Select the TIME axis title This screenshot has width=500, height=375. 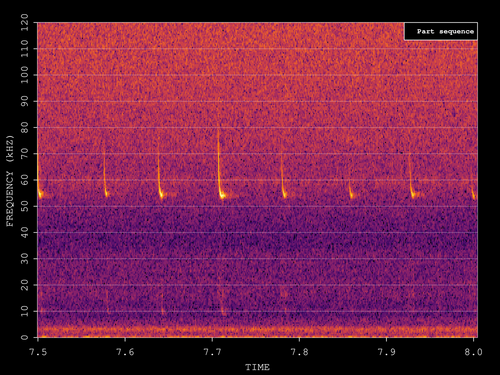pyautogui.click(x=257, y=367)
